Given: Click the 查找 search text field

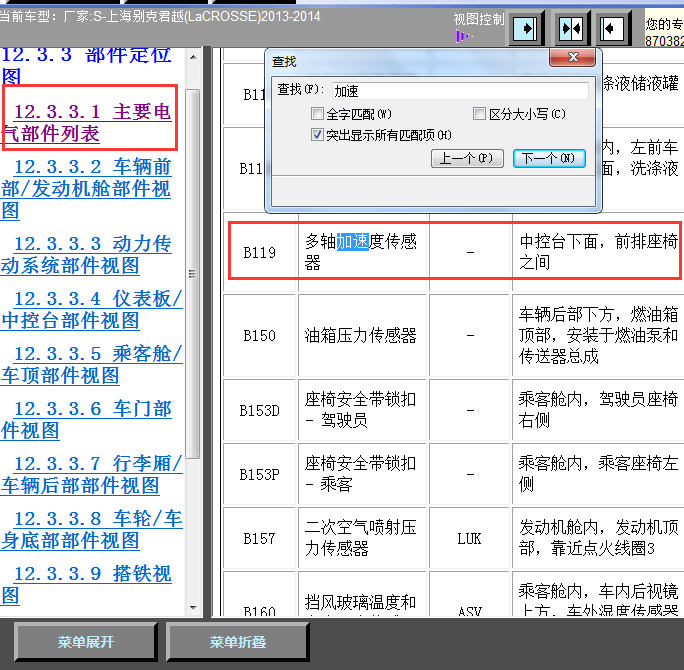Looking at the screenshot, I should pyautogui.click(x=460, y=91).
